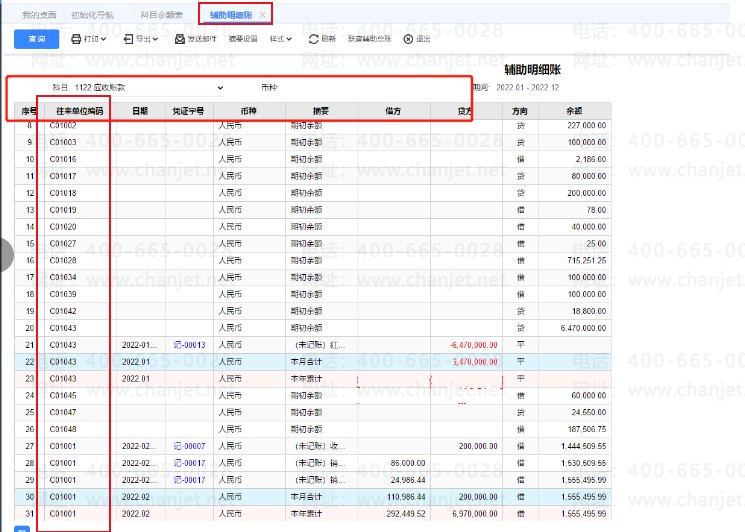The height and width of the screenshot is (532, 745).
Task: Click the balance 6,470,000.00 in row 20
Action: point(583,328)
